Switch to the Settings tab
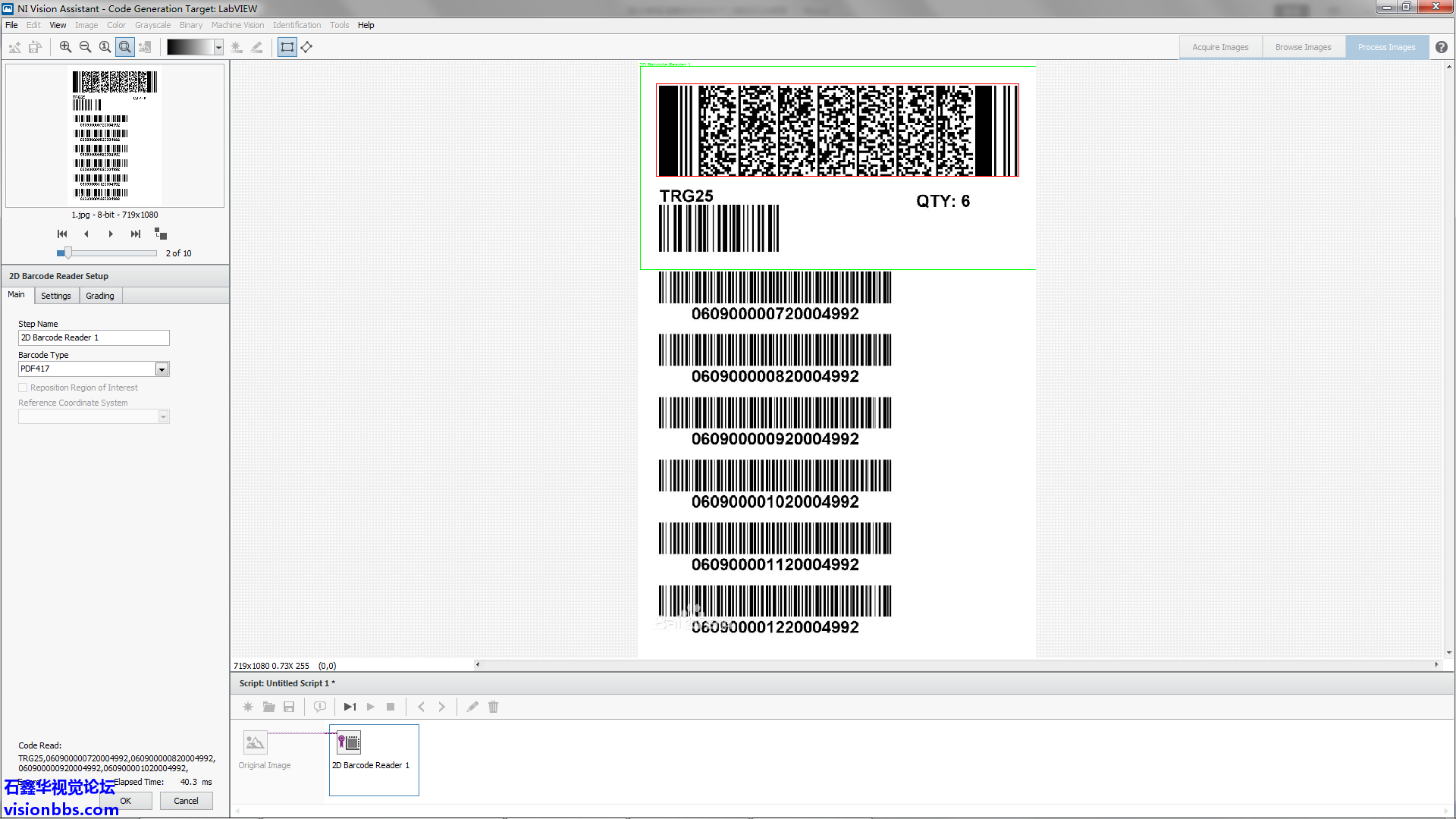Screen dimensions: 1456x819 (56, 296)
